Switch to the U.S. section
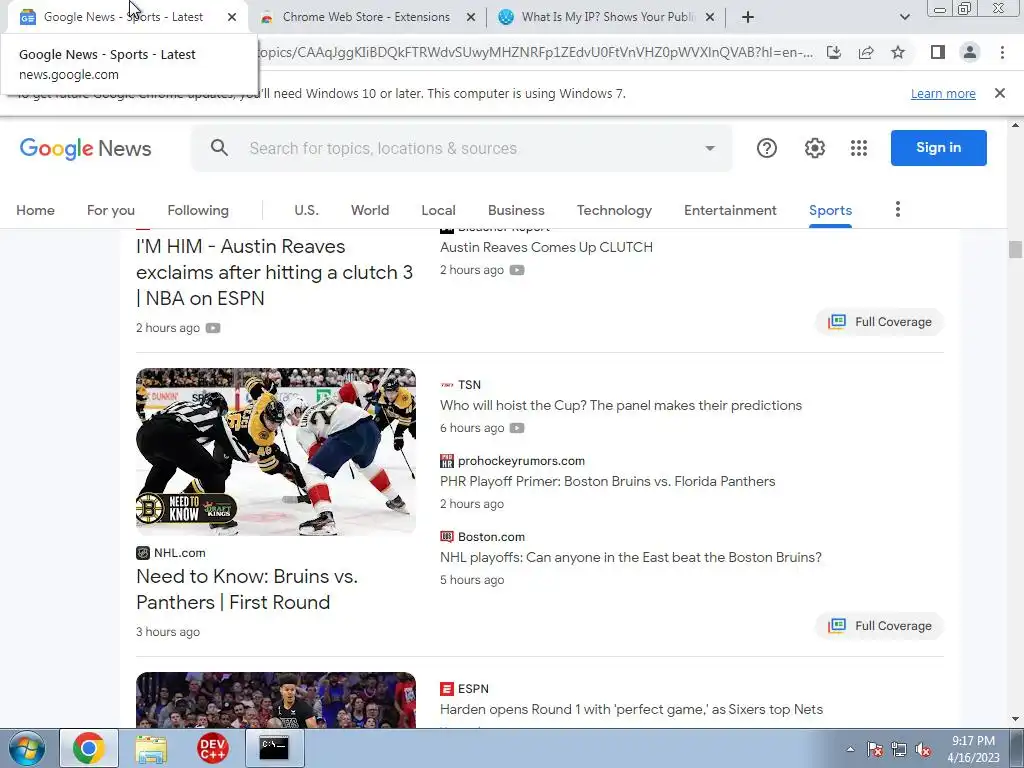The image size is (1024, 768). [306, 210]
